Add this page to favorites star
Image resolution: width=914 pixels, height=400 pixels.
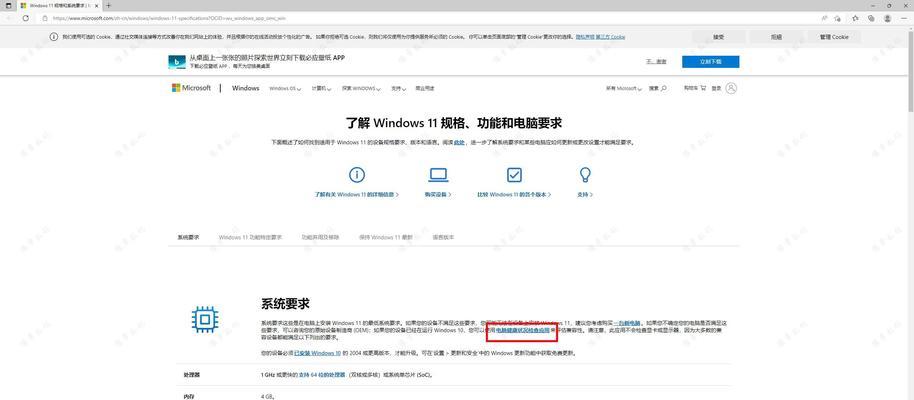click(837, 18)
